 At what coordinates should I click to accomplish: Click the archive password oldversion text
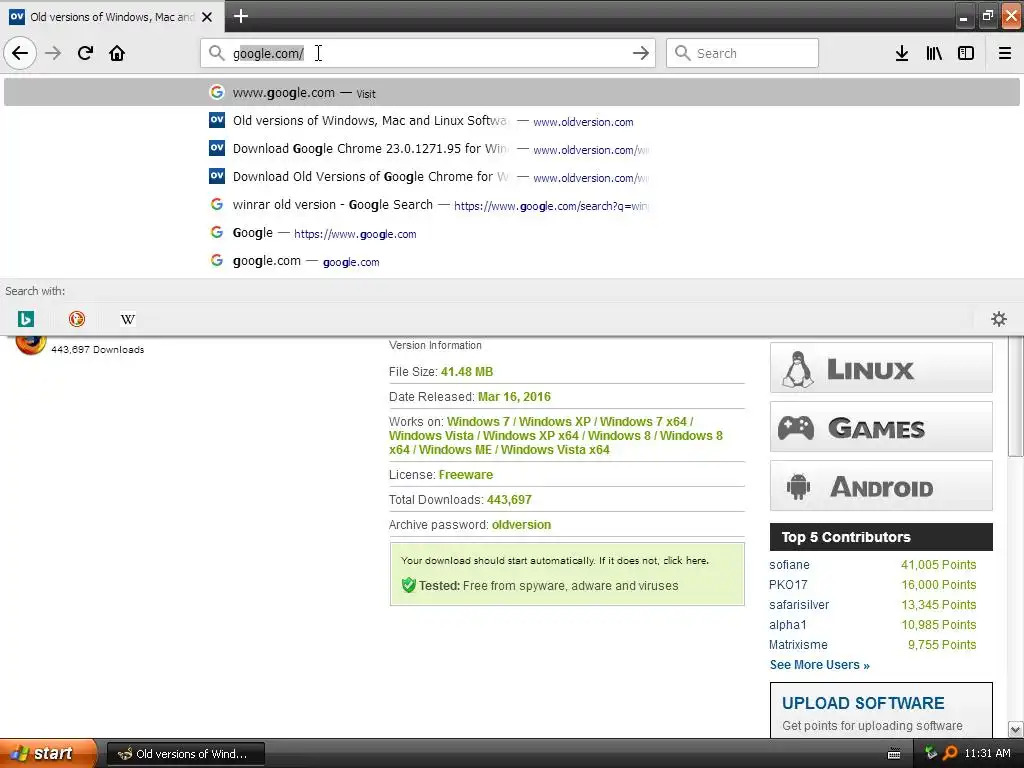(521, 524)
